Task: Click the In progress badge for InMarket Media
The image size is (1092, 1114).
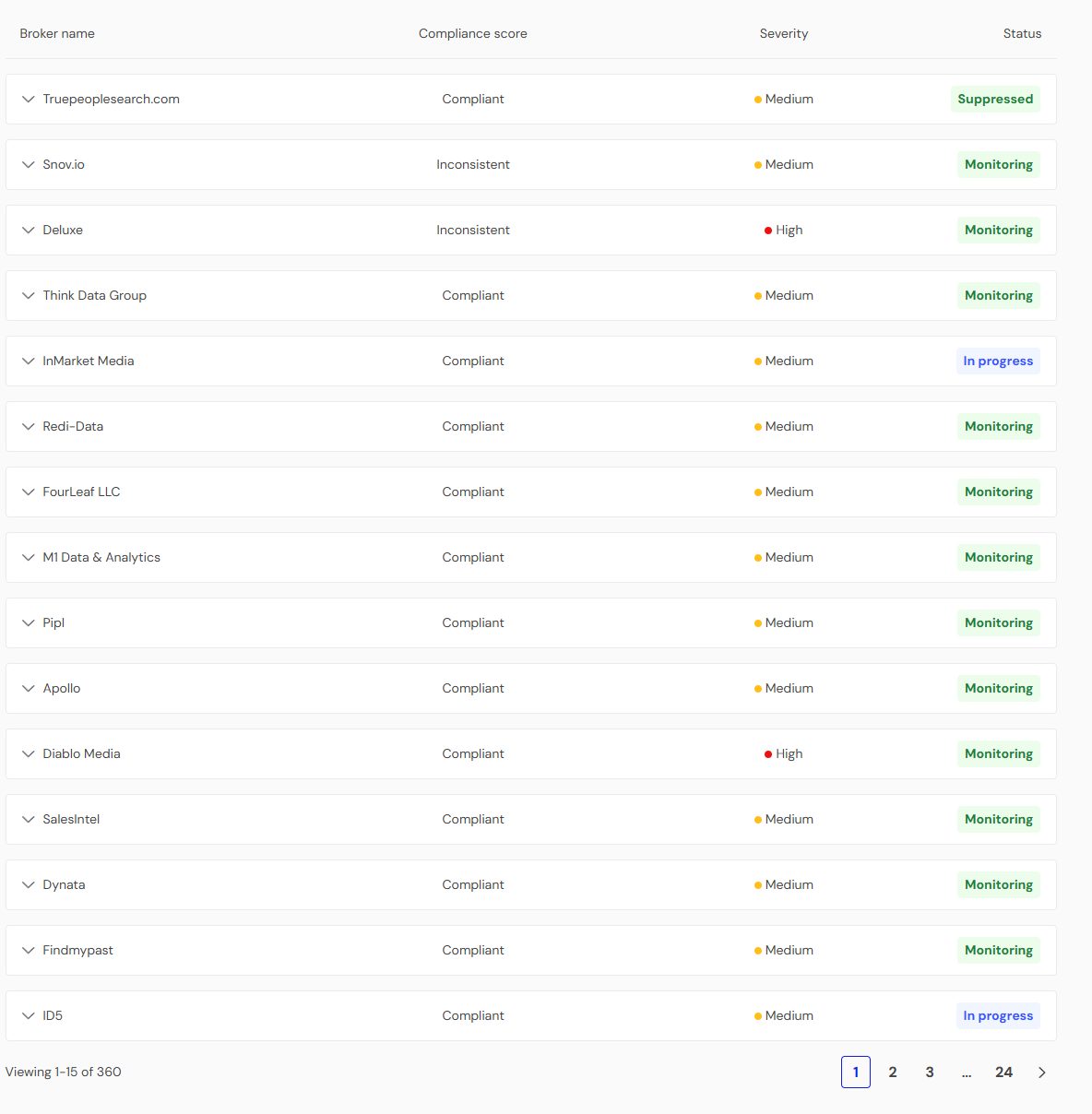Action: (x=998, y=361)
